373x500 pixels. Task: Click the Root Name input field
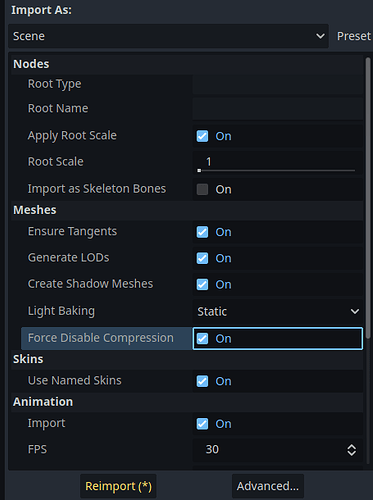[x=278, y=109]
